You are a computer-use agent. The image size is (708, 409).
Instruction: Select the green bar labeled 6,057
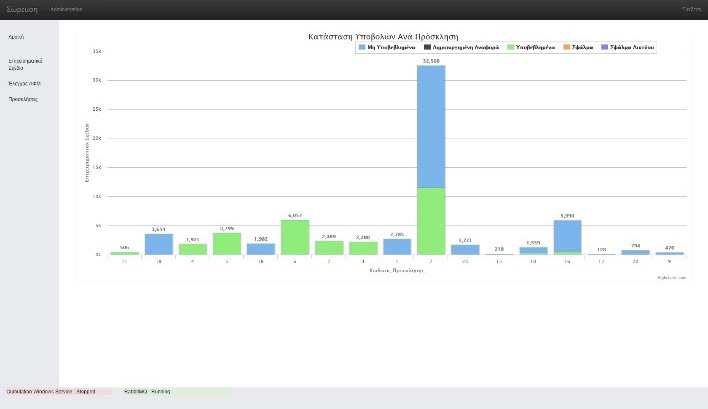click(294, 237)
